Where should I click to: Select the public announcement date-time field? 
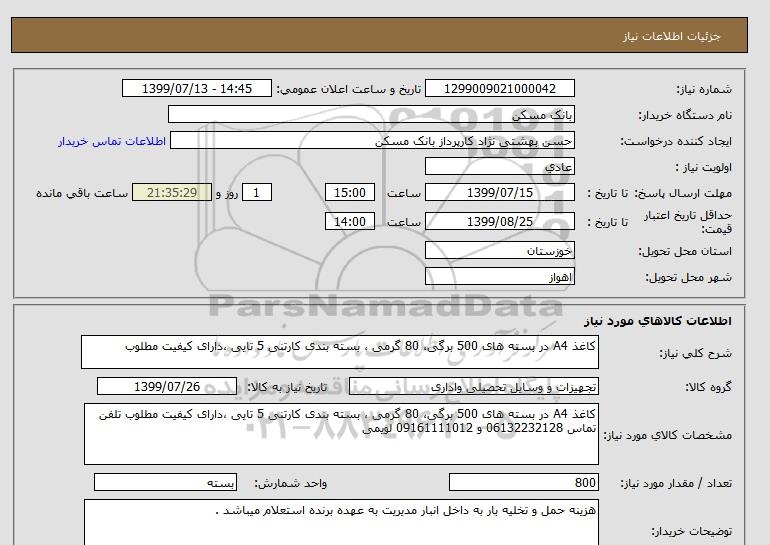[x=195, y=89]
